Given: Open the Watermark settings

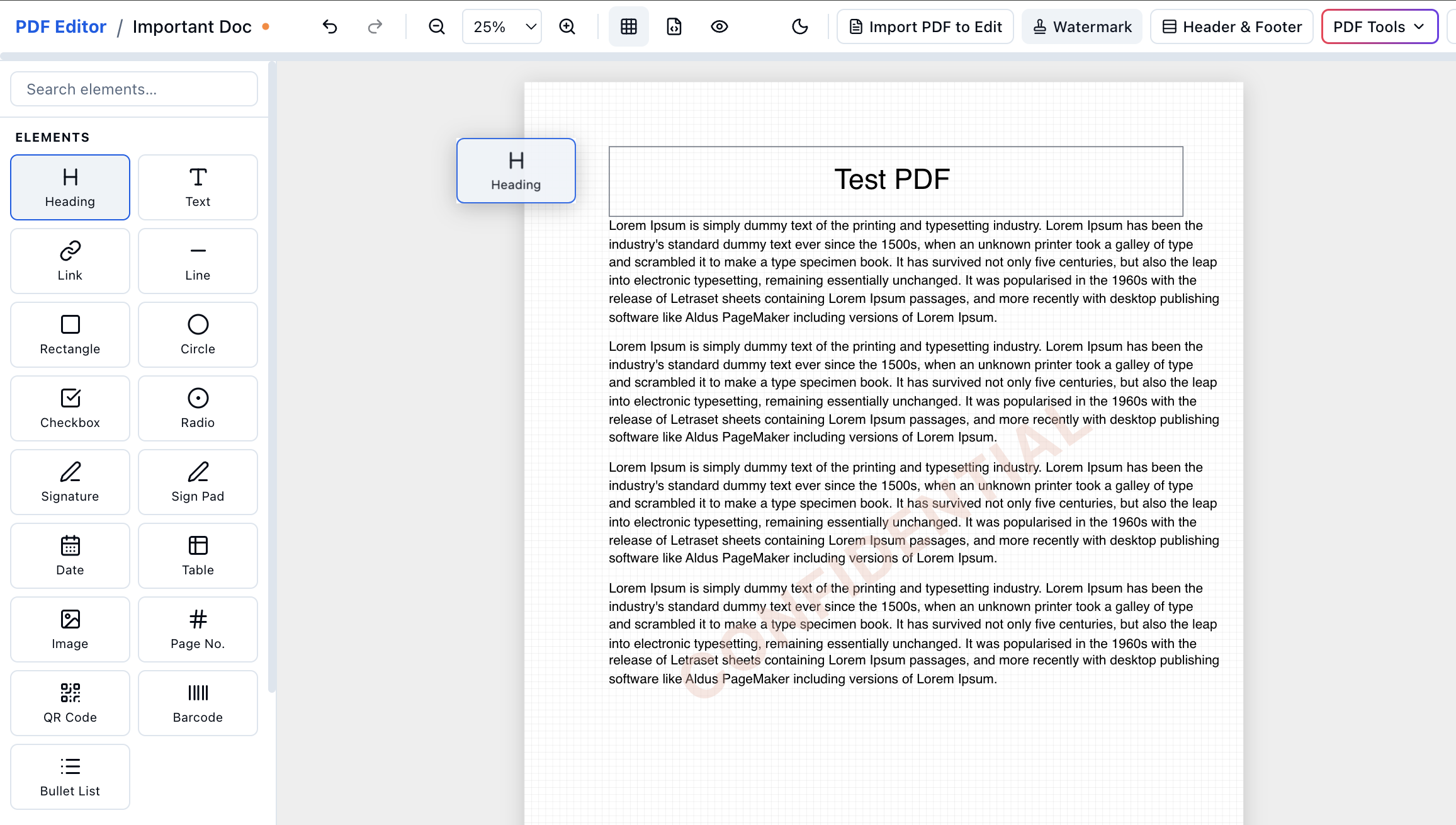Looking at the screenshot, I should 1081,26.
